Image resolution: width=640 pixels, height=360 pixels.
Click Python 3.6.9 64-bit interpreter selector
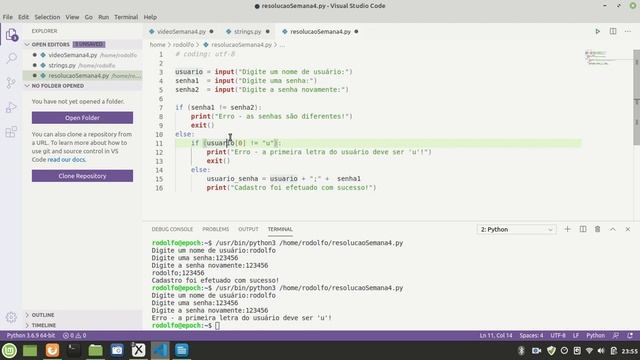31,336
